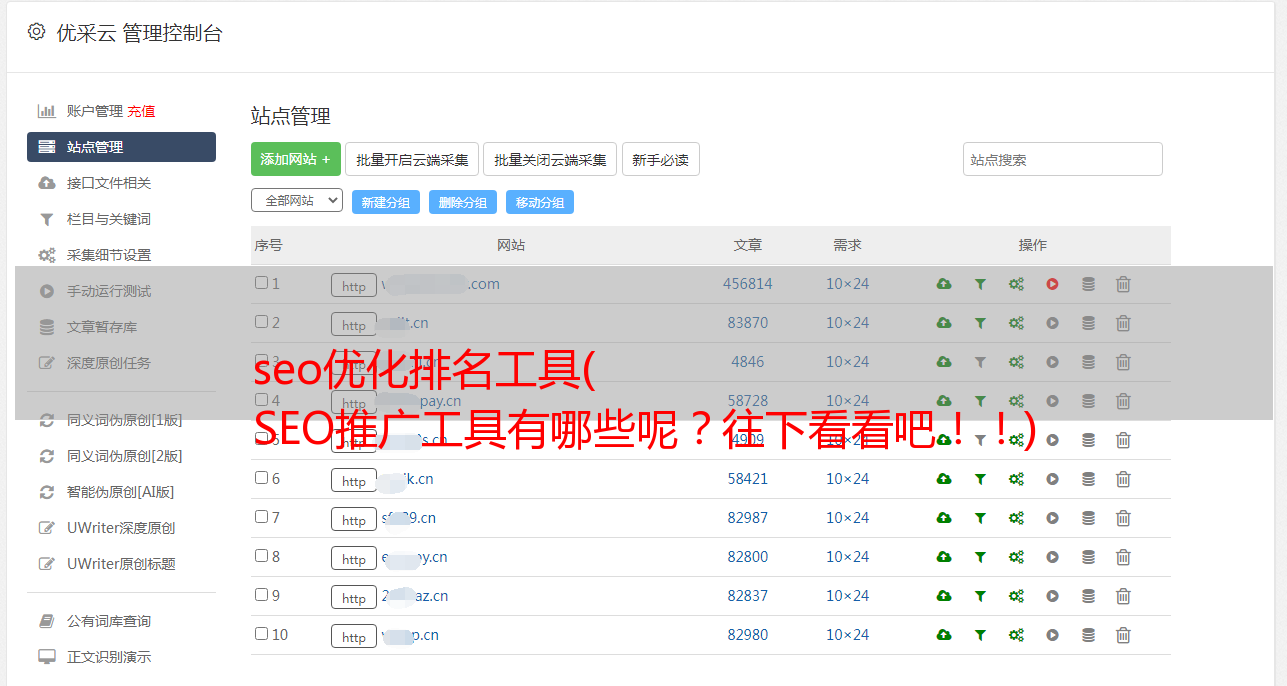
Task: Open 采集细节设置 sidebar item
Action: (x=109, y=255)
